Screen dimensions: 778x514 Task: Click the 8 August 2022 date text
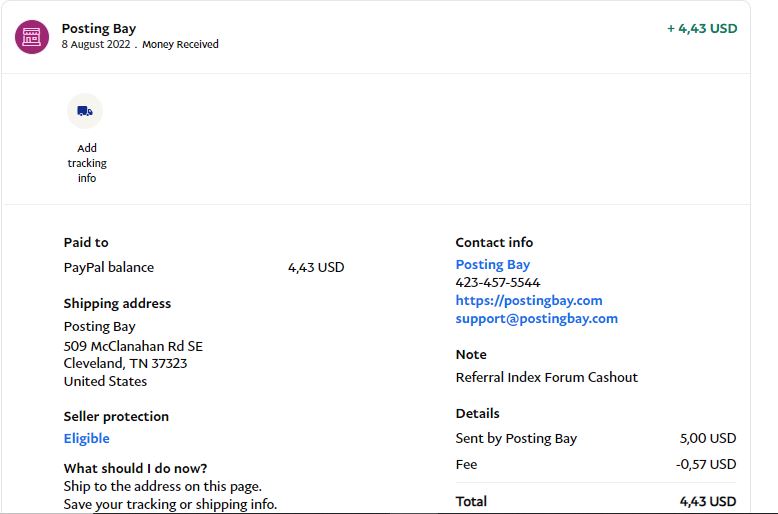click(x=96, y=44)
